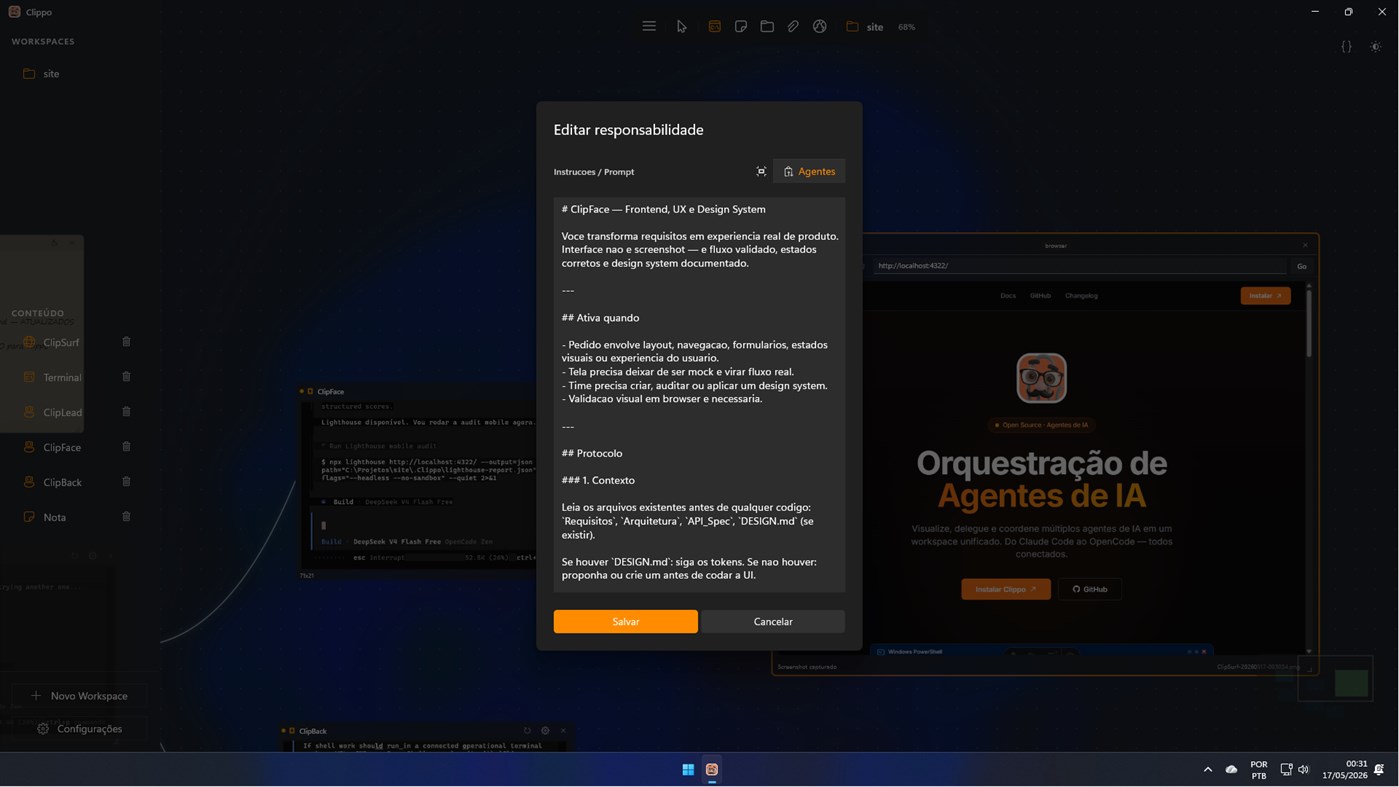Screen dimensions: 1399x787
Task: Delete the ClipLead item with trash icon
Action: [x=126, y=412]
